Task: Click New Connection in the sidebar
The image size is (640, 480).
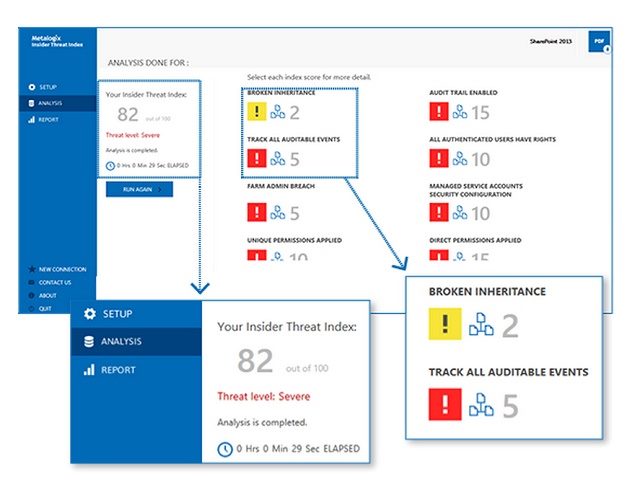Action: pyautogui.click(x=57, y=269)
